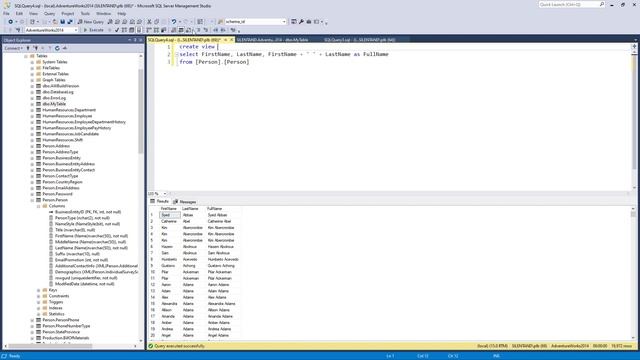Click the Cut scissors icon
Screen dimensions: 640x360
pos(149,22)
